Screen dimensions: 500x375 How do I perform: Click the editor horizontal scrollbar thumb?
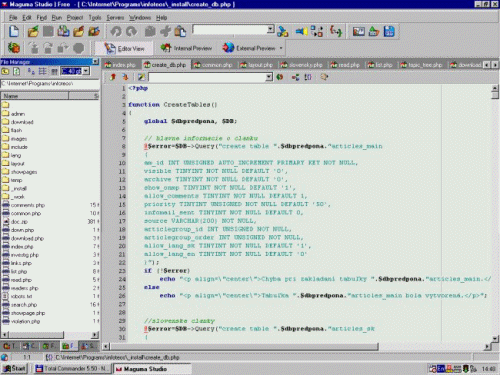pyautogui.click(x=244, y=346)
